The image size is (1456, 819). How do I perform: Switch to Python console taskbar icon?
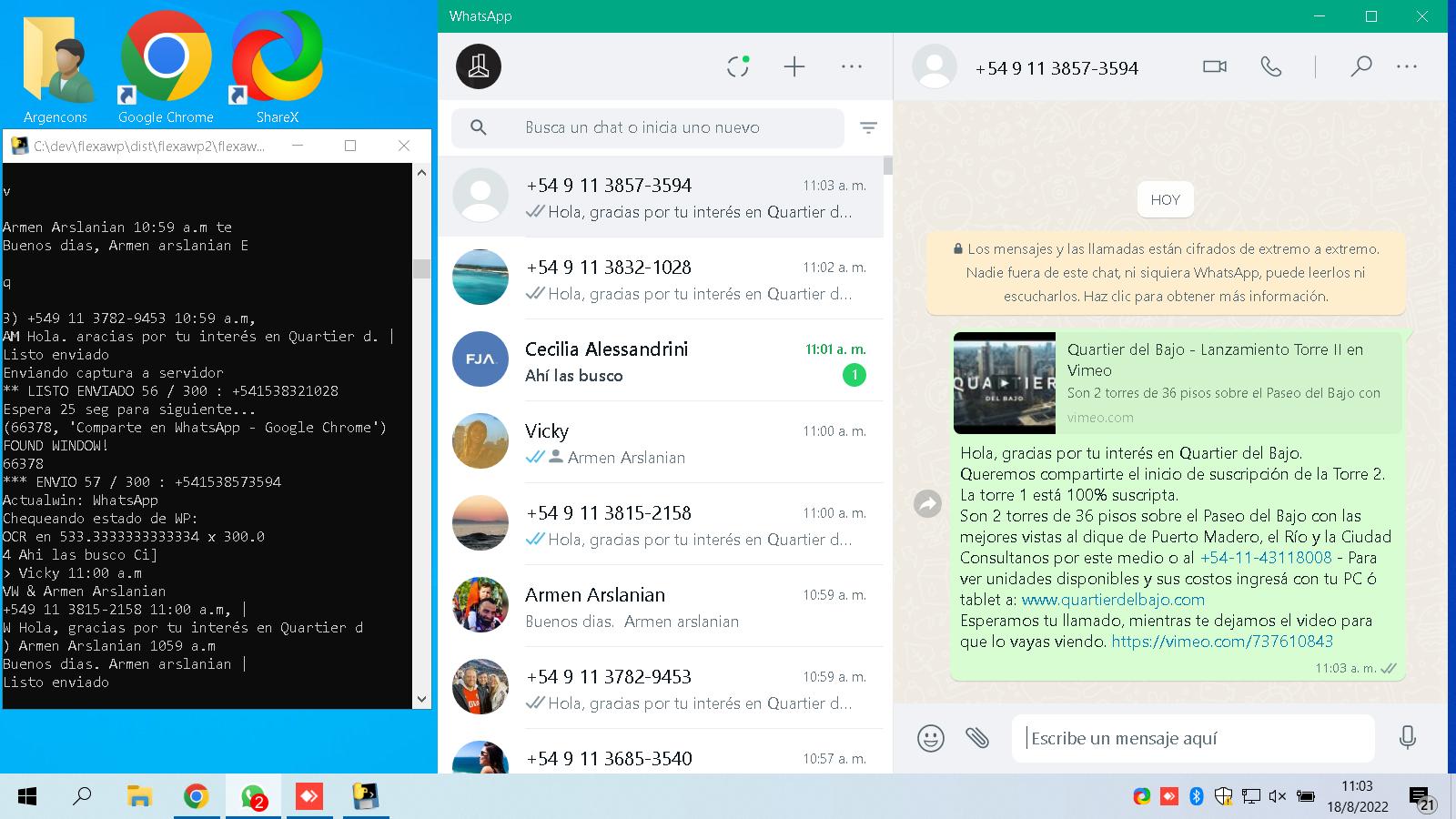click(x=366, y=797)
